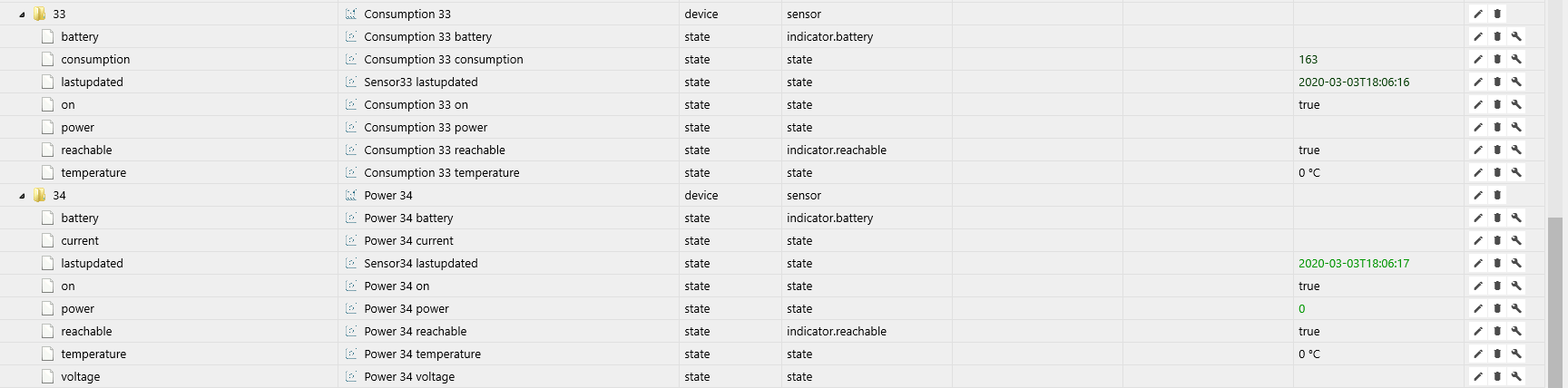
Task: Edit the Consumption 33 reachable object
Action: [1478, 150]
